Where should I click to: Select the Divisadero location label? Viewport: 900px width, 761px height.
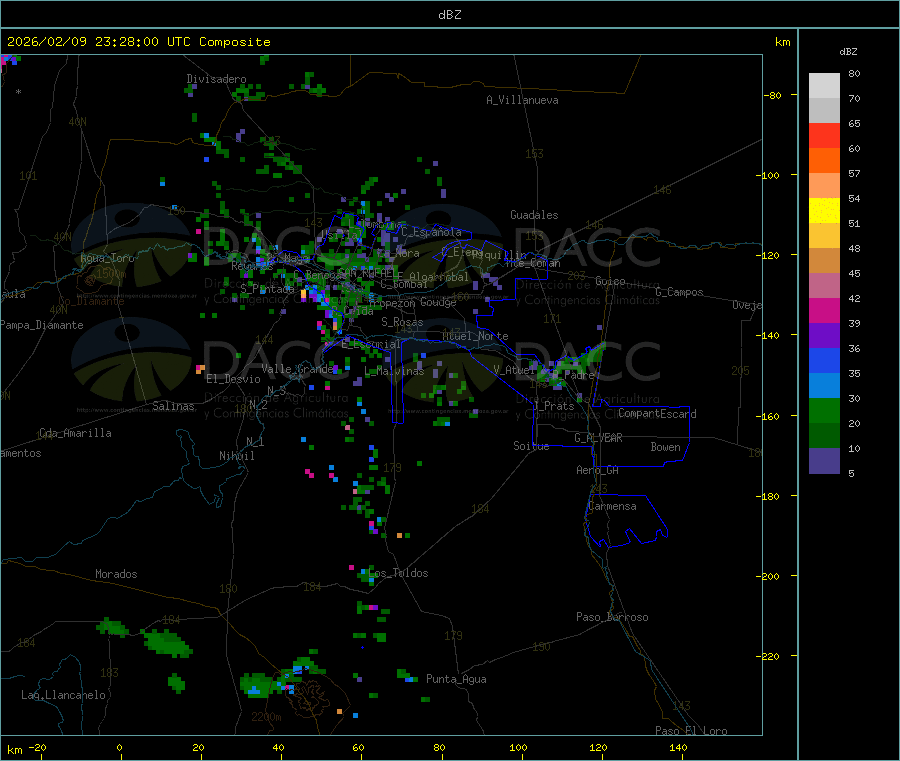(216, 79)
